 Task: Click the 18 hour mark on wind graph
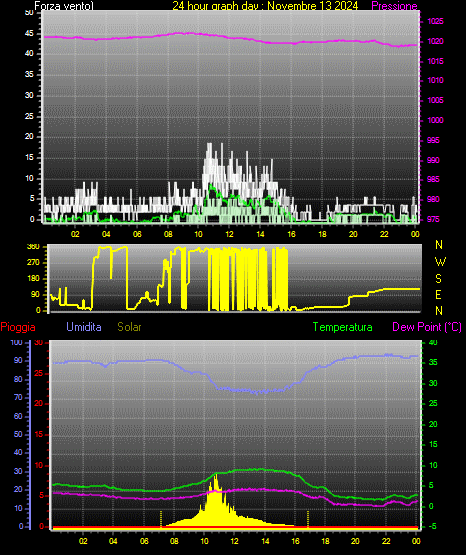tap(322, 234)
